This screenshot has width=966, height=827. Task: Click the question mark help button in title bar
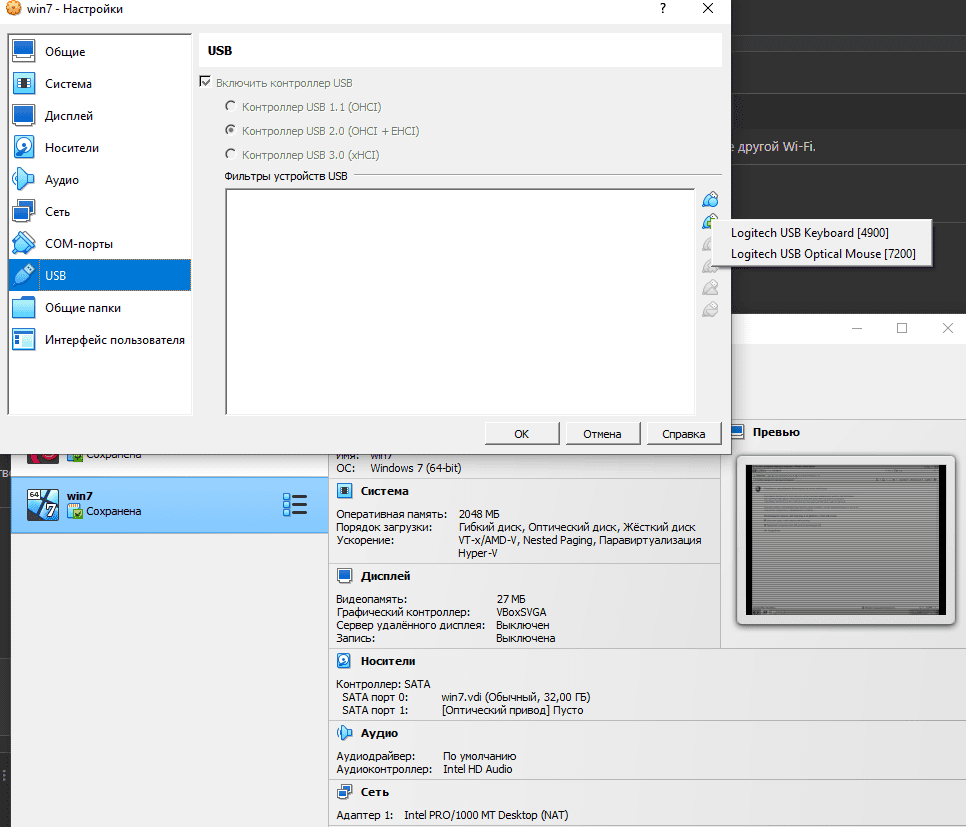pyautogui.click(x=662, y=9)
